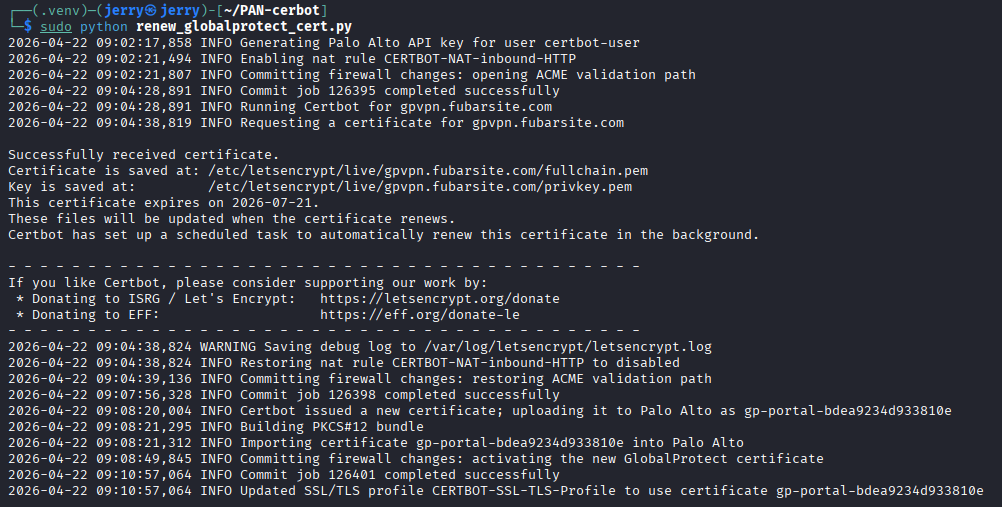Click the WARNING log level text
The width and height of the screenshot is (1002, 507).
(x=228, y=347)
